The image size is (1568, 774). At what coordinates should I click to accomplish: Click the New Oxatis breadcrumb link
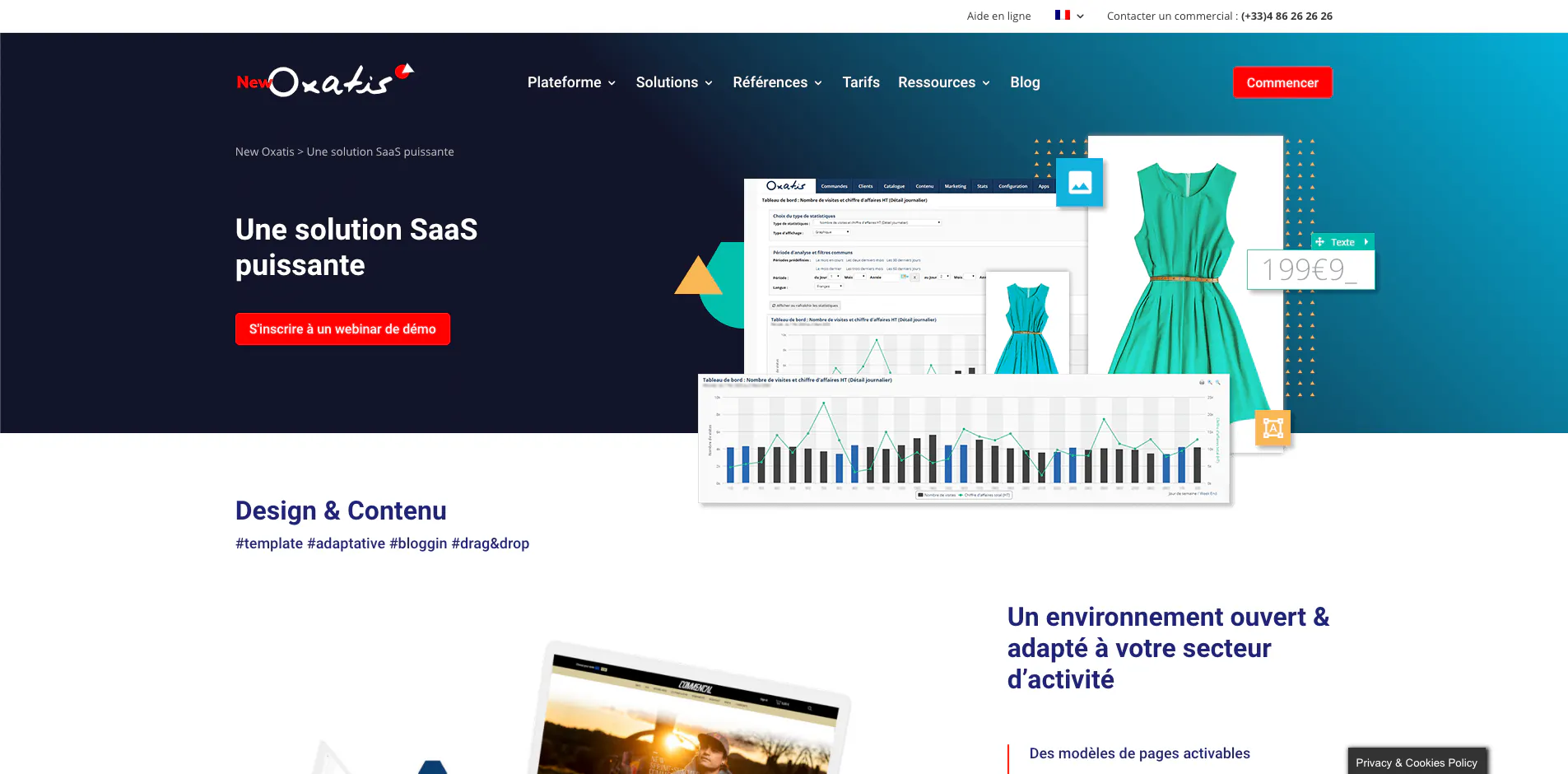pyautogui.click(x=264, y=152)
